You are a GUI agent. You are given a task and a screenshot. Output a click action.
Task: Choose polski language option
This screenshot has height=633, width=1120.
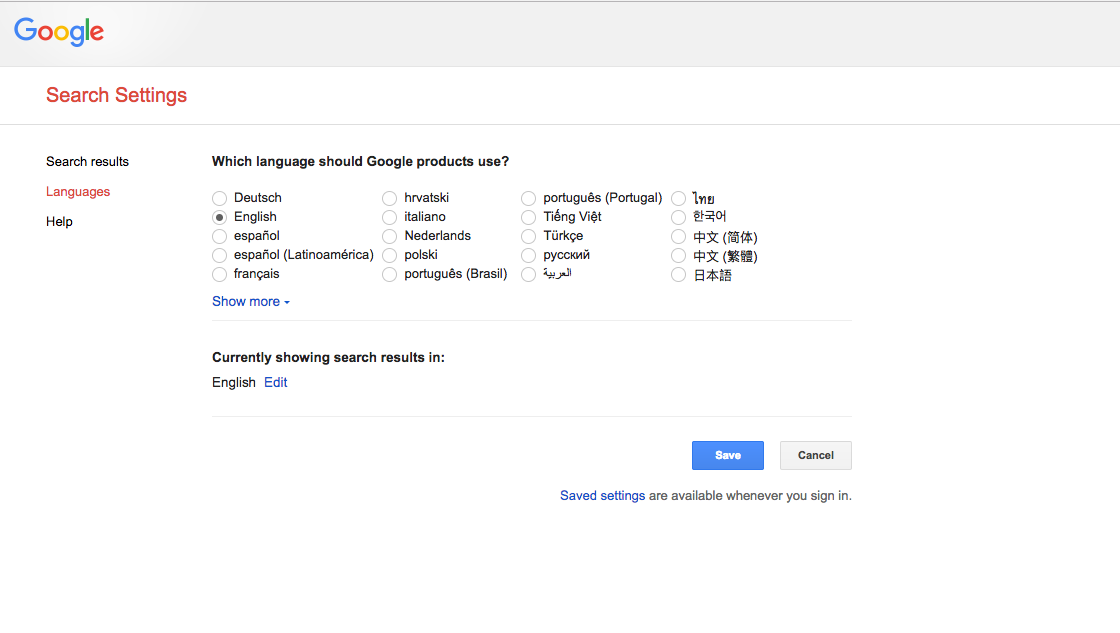(x=389, y=255)
